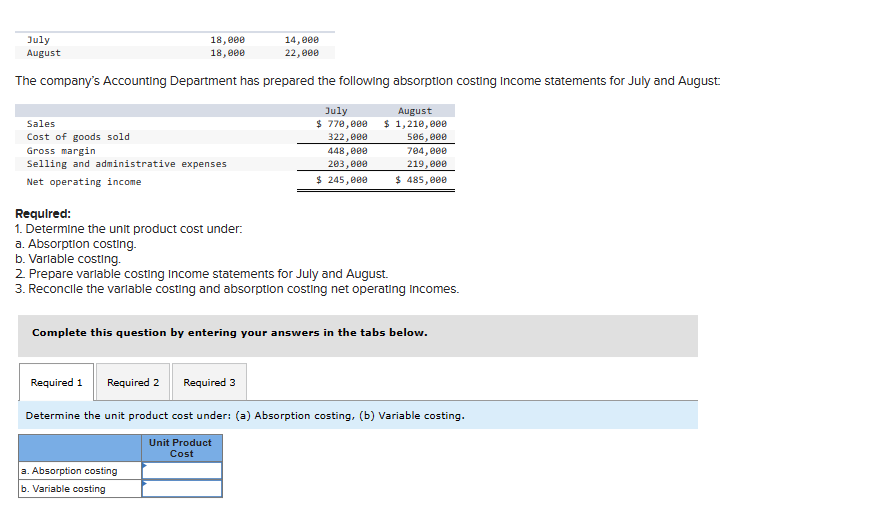The image size is (872, 505).
Task: Click August gross margin 704,000
Action: pos(427,151)
